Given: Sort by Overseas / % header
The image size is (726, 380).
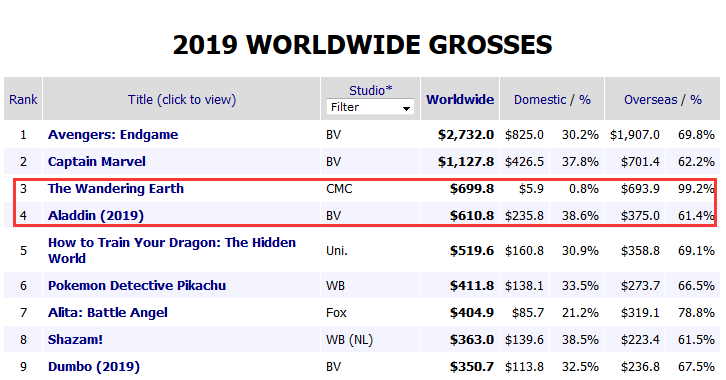Looking at the screenshot, I should (x=663, y=100).
